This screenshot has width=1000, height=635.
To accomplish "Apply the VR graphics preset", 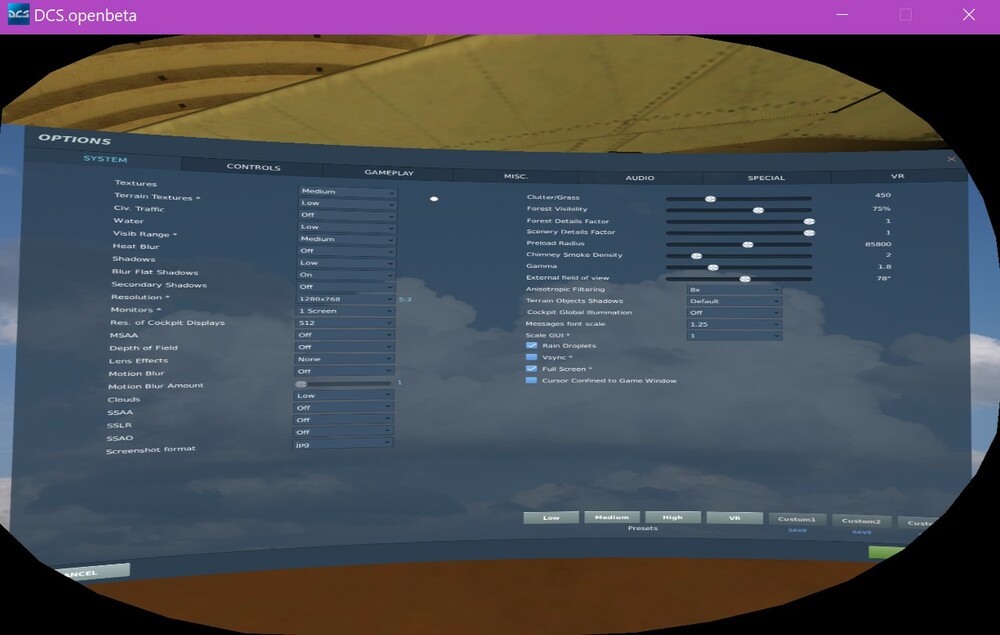I will pos(734,518).
